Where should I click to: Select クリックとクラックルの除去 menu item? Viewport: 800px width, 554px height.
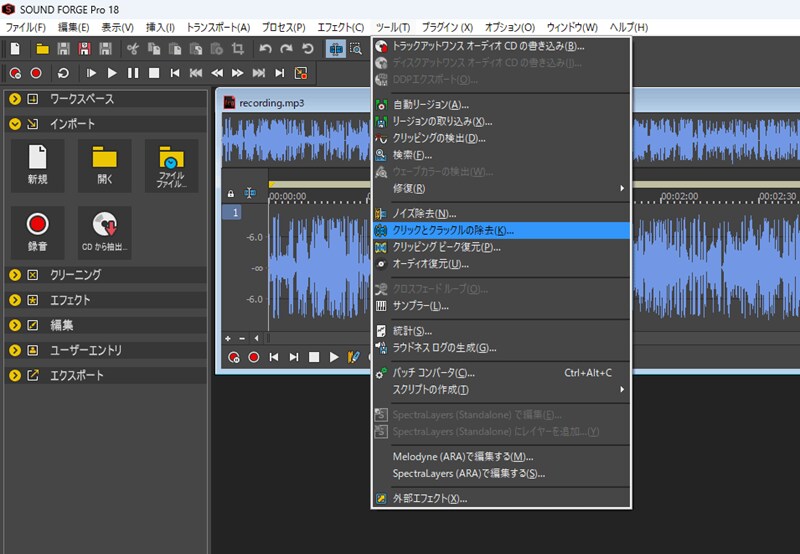(453, 230)
